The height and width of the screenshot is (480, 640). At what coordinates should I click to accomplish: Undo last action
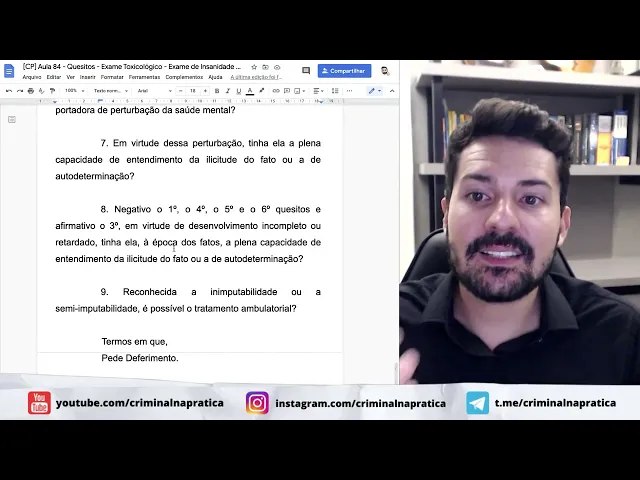click(9, 91)
